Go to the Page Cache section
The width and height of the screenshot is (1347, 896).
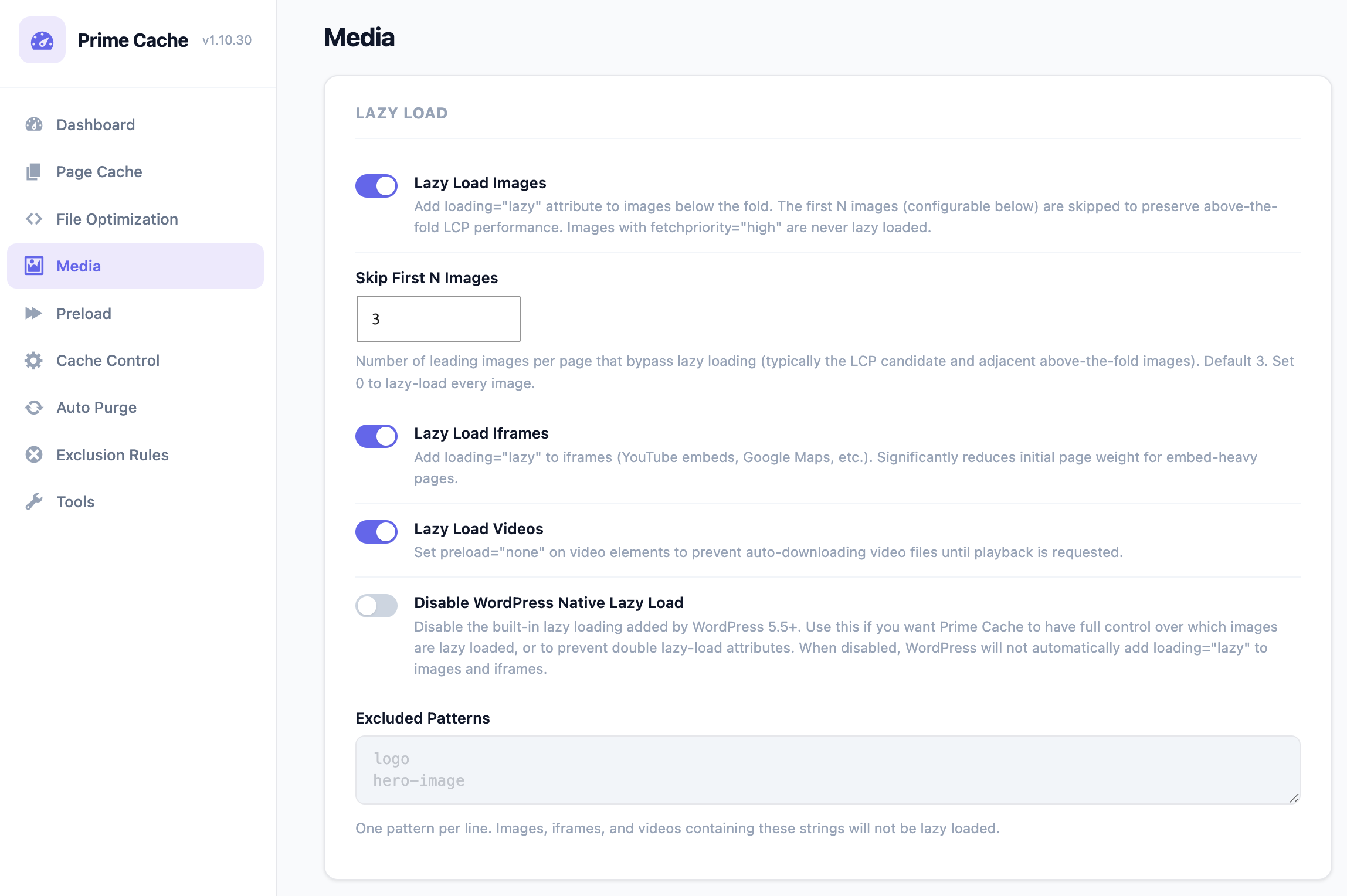coord(135,172)
